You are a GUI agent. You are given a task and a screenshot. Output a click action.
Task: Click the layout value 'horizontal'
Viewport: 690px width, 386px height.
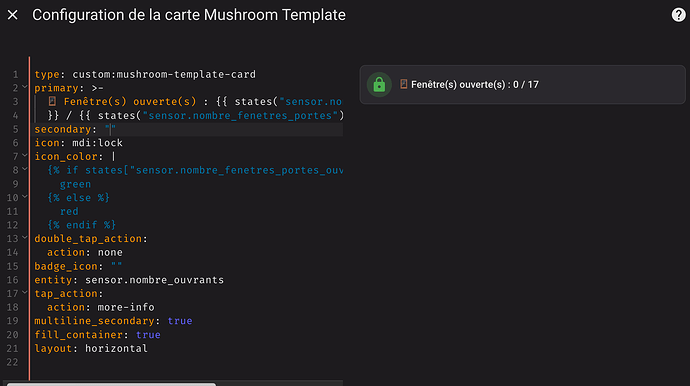(x=116, y=349)
